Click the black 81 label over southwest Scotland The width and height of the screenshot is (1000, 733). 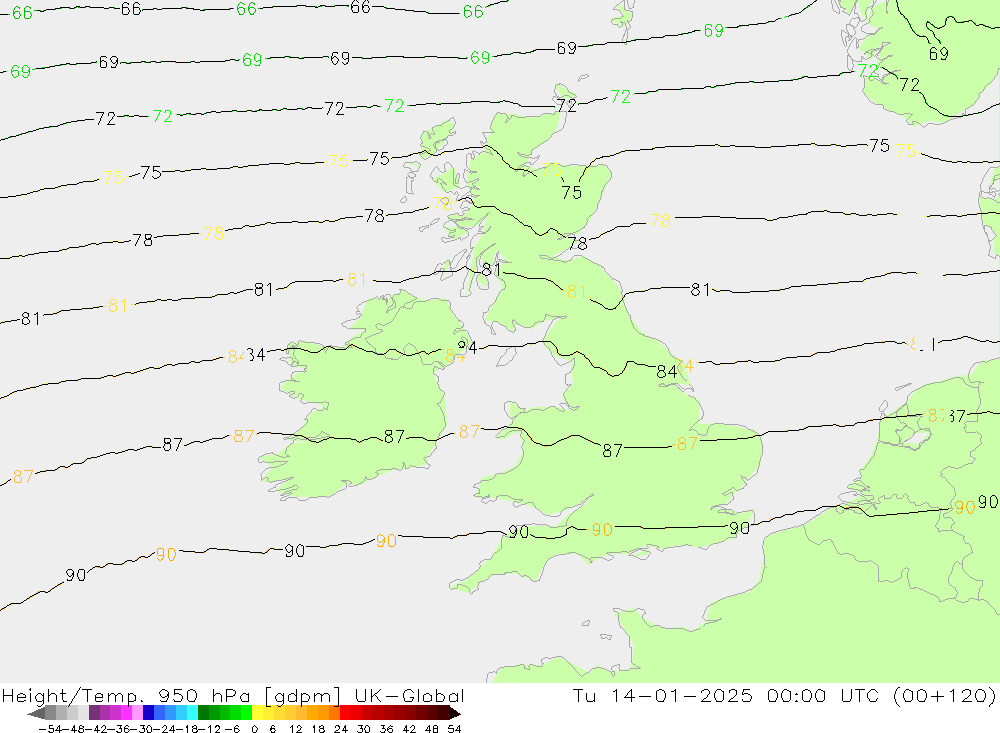[490, 270]
